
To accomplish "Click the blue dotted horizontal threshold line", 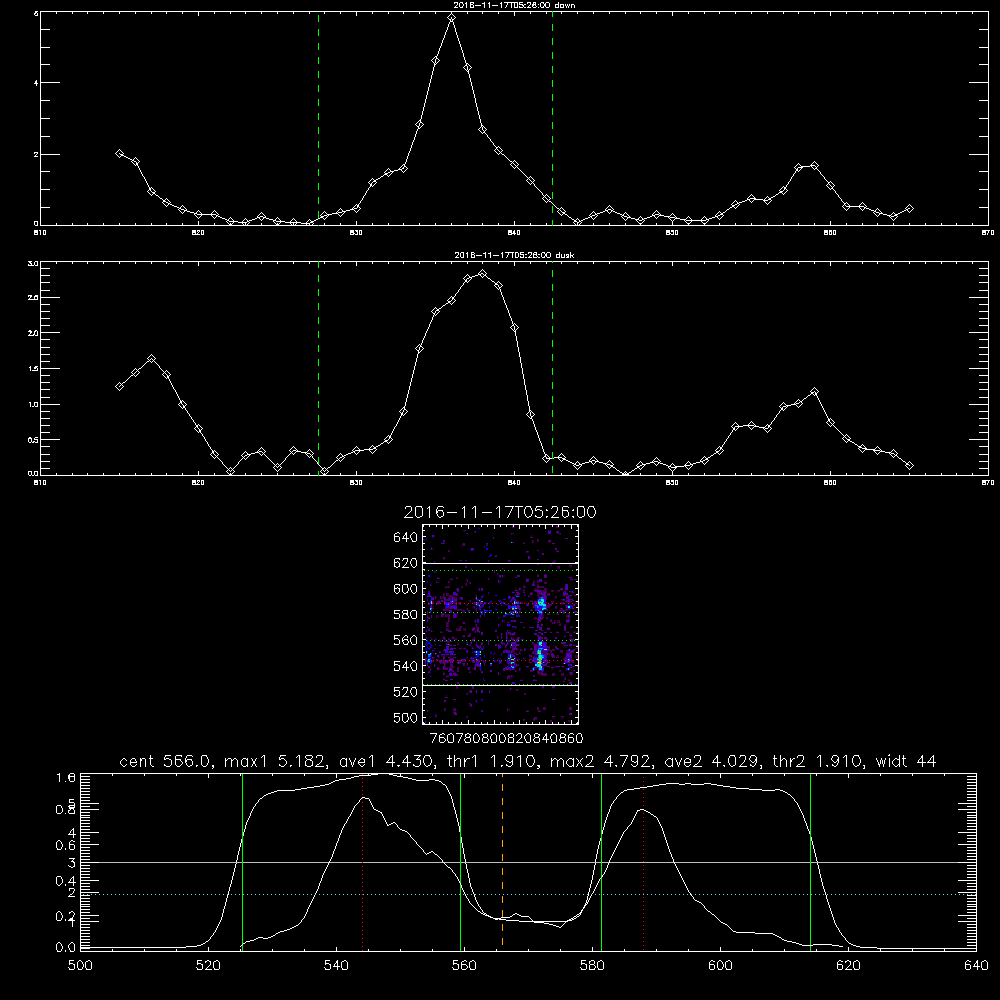I will (x=528, y=895).
